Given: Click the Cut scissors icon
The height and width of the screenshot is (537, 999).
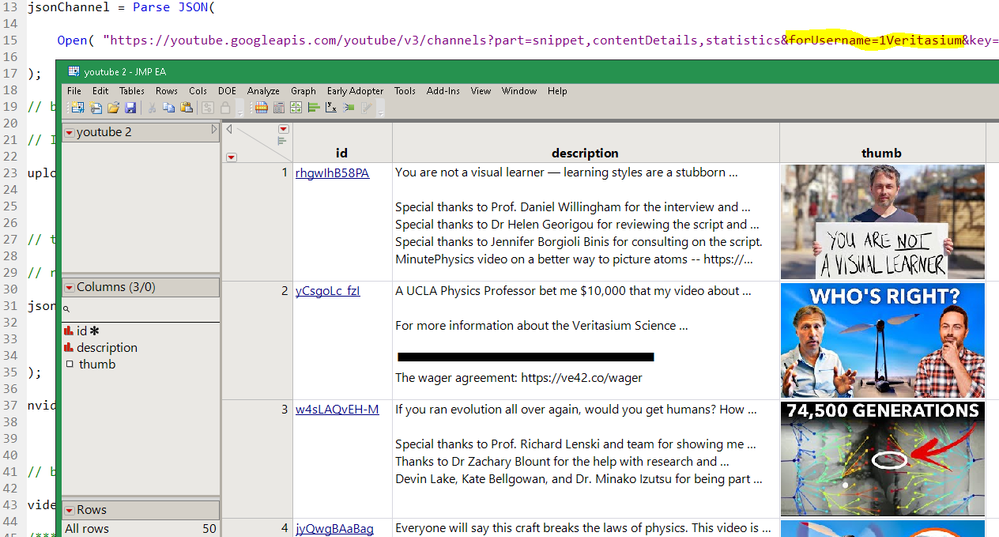Looking at the screenshot, I should (152, 108).
